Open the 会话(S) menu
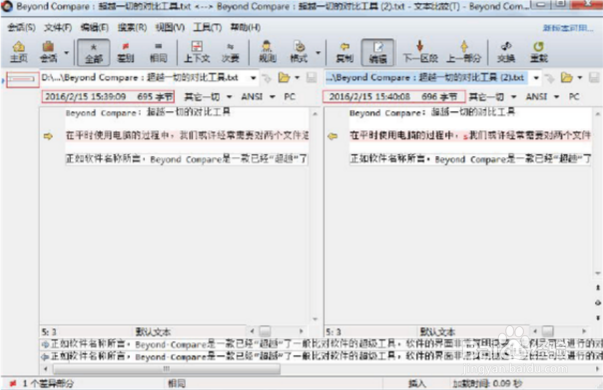603x390 pixels. [22, 27]
